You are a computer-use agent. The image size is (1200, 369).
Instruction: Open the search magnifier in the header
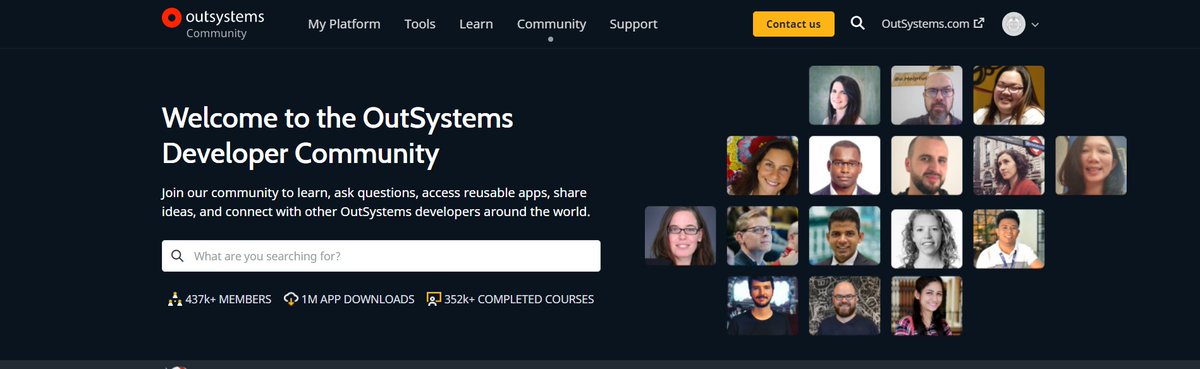(x=857, y=24)
